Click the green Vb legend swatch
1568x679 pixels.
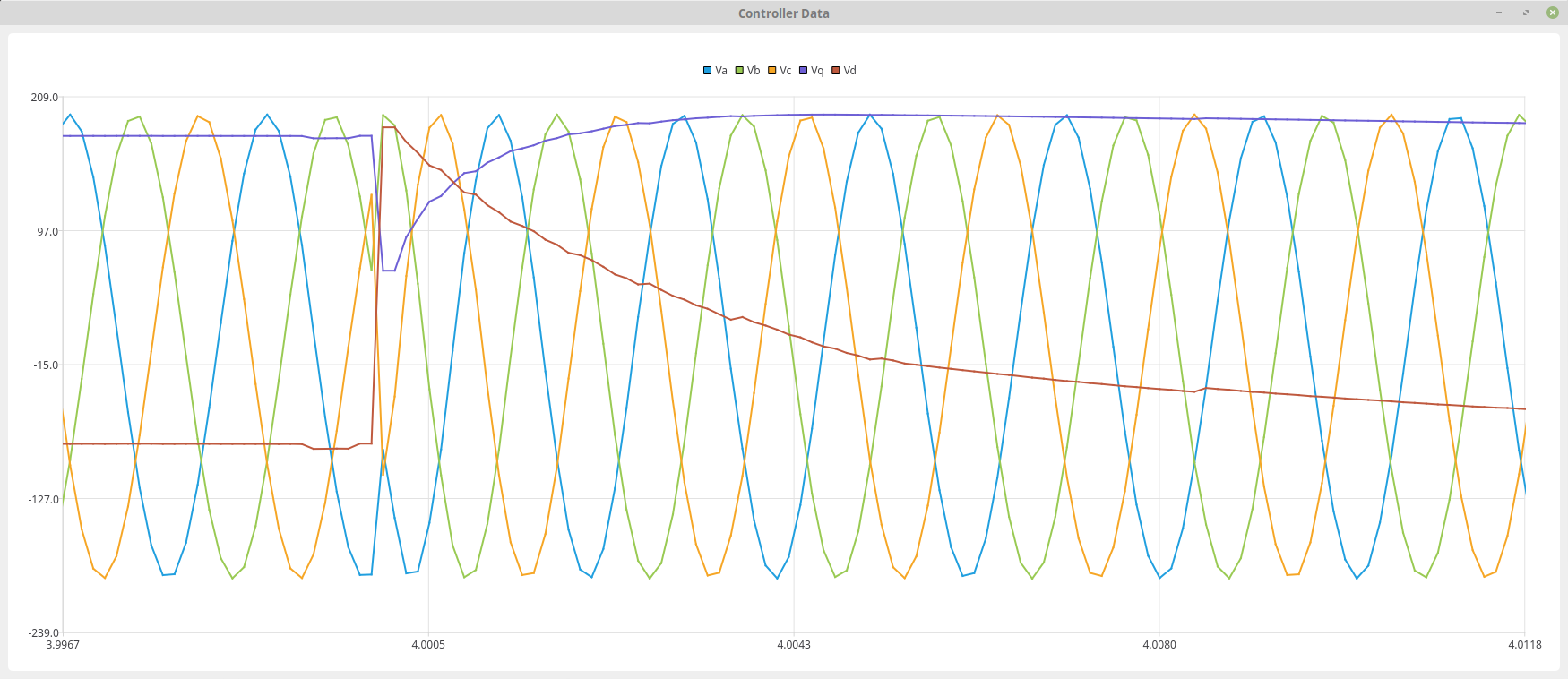pyautogui.click(x=740, y=71)
